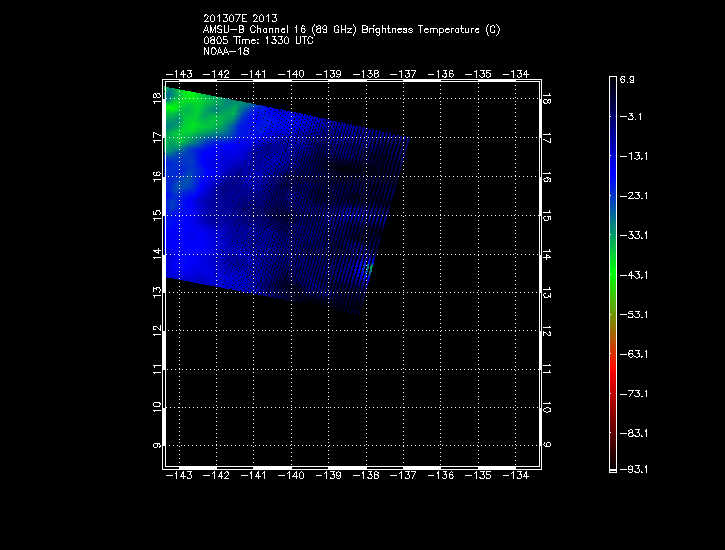Image resolution: width=725 pixels, height=550 pixels.
Task: Click latitude label 9 on the right axis
Action: pos(546,445)
